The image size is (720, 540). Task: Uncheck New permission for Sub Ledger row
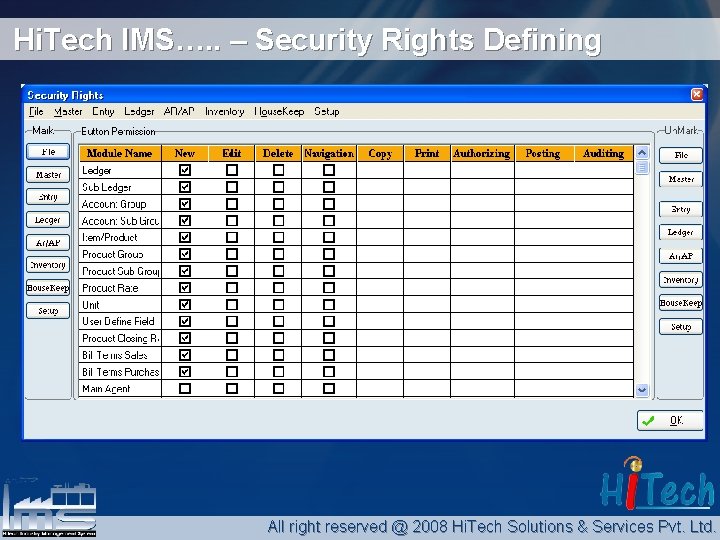(185, 187)
